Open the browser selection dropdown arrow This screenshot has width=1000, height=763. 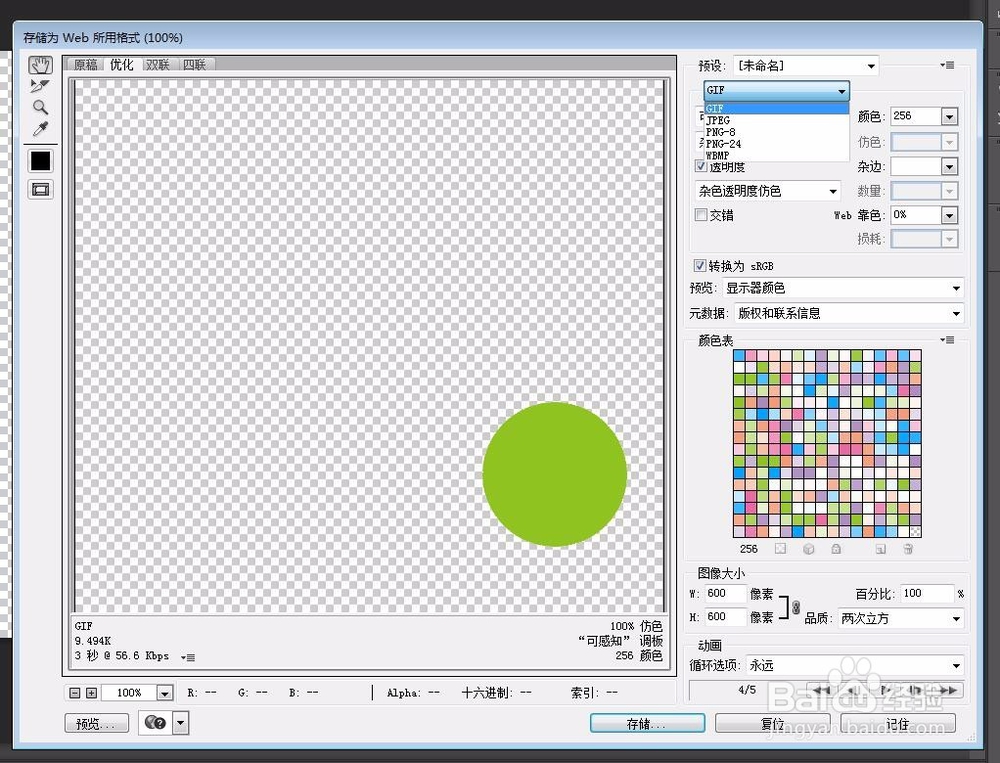tap(180, 723)
